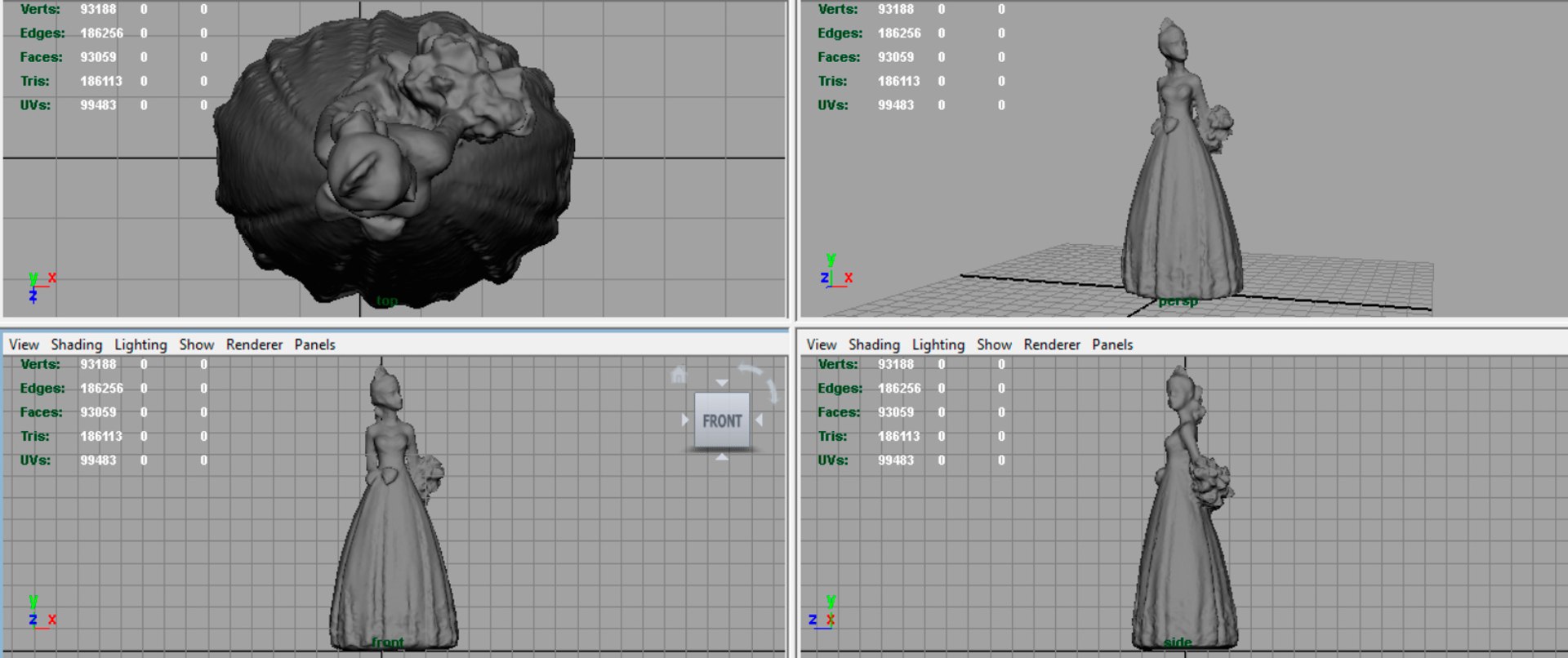
Task: Click Faces value 93059 in persp view
Action: 896,57
